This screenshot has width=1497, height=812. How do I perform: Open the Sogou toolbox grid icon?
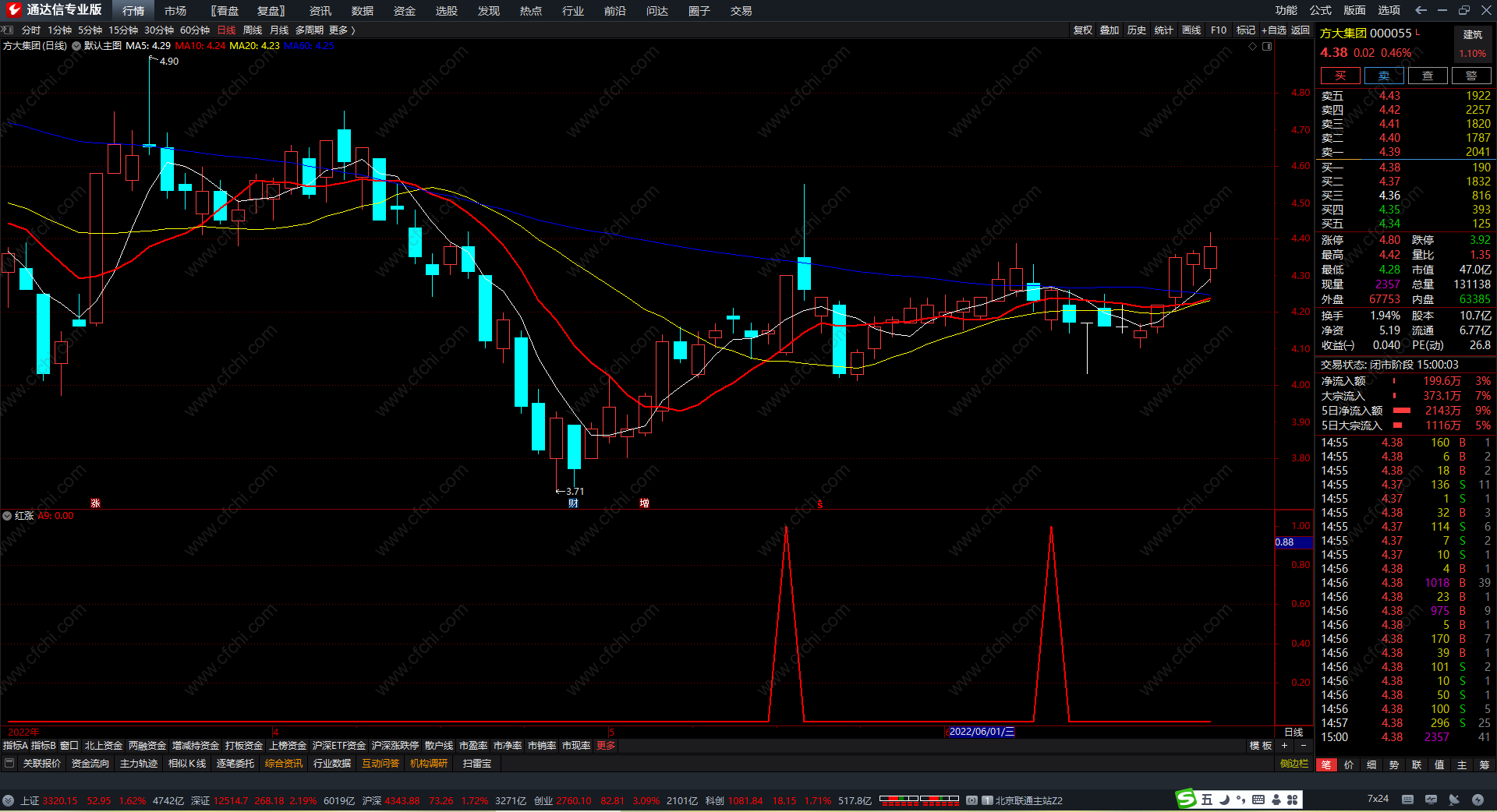click(1293, 800)
